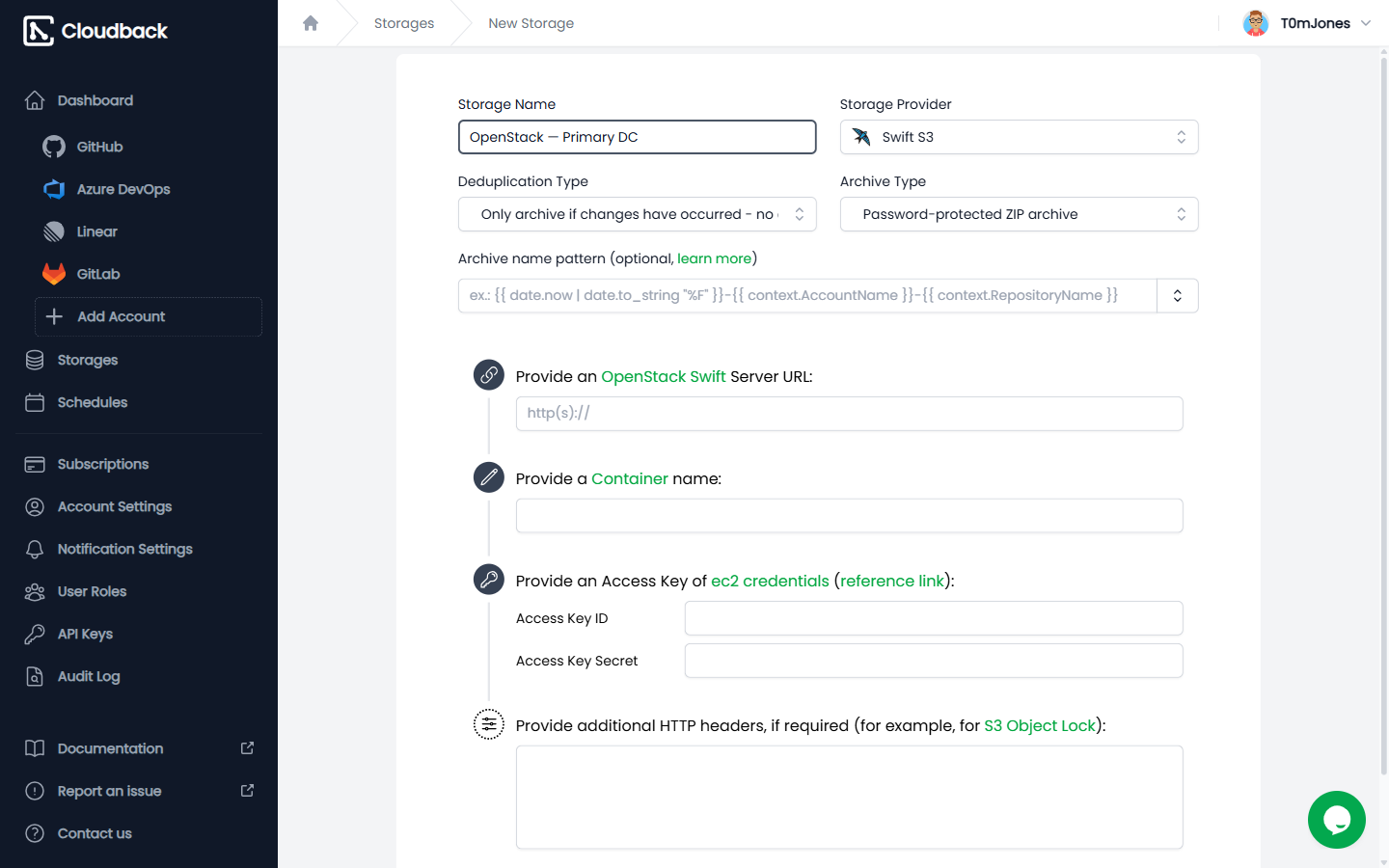Viewport: 1389px width, 868px height.
Task: Open the OpenStack Swift link
Action: pyautogui.click(x=664, y=376)
